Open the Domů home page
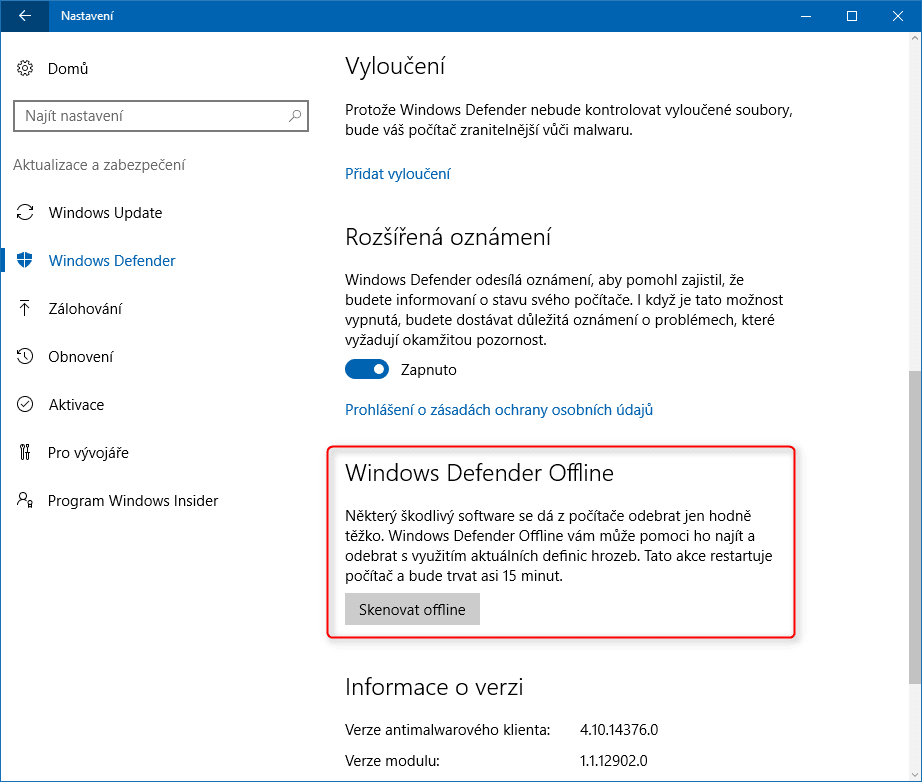The width and height of the screenshot is (922, 782). coord(68,69)
